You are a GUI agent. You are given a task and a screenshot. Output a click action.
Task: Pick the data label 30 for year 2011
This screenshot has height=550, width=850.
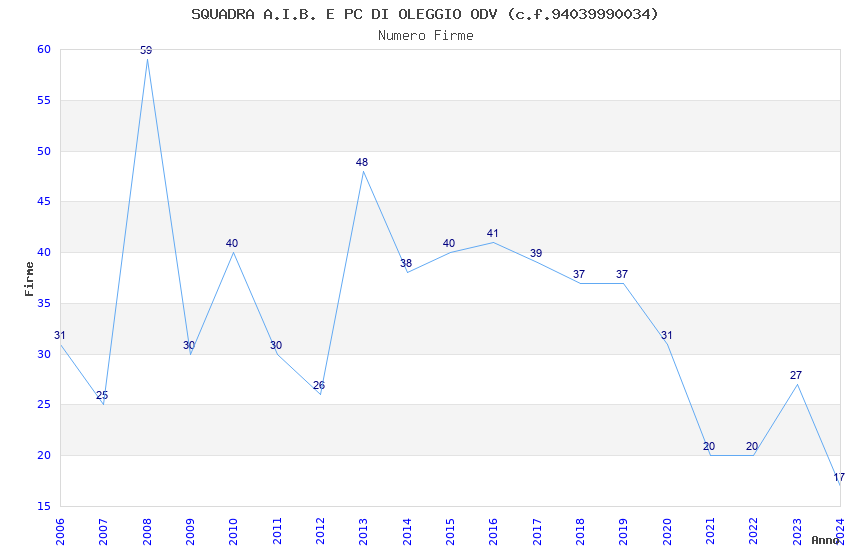click(276, 345)
